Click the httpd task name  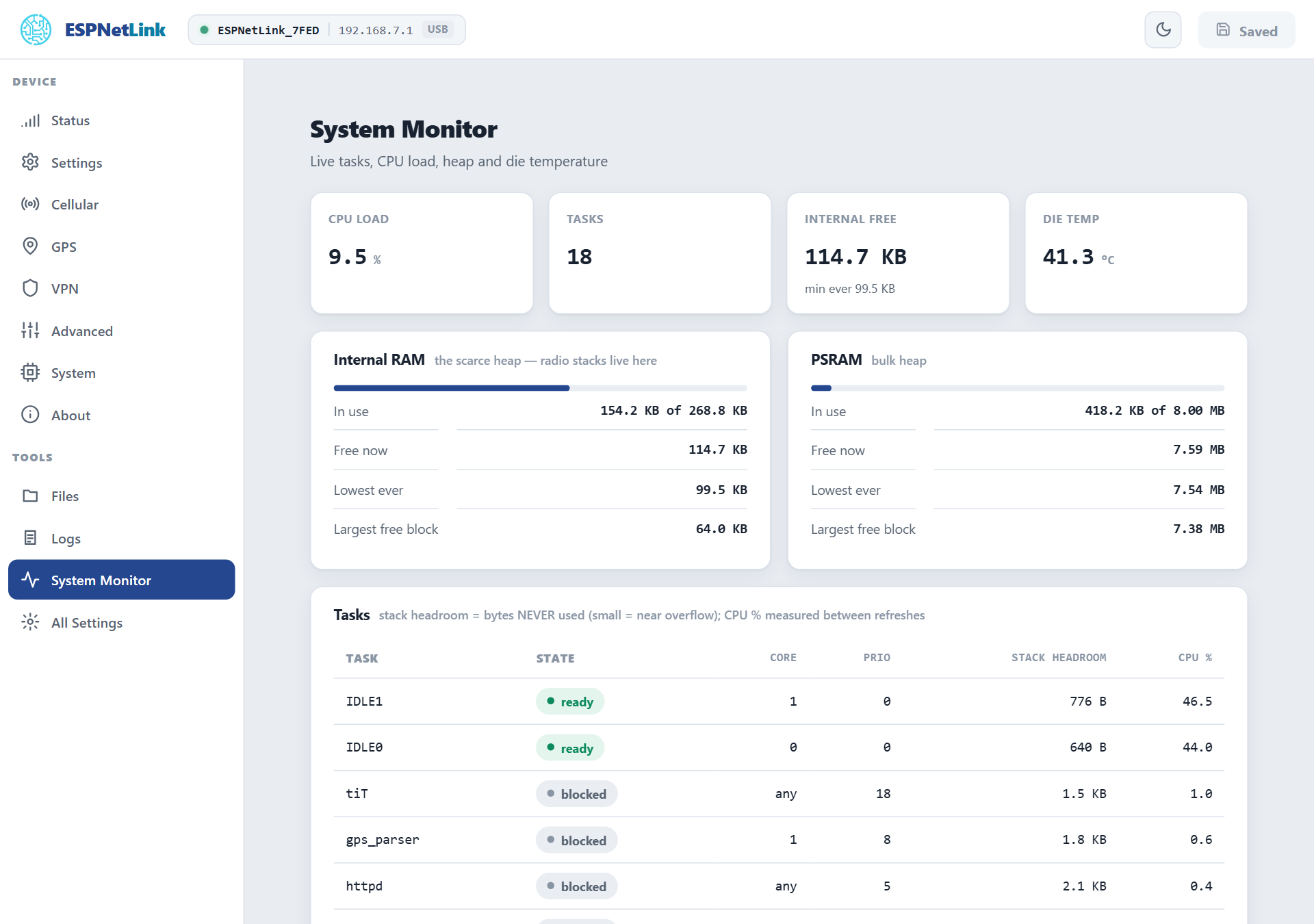(x=364, y=886)
